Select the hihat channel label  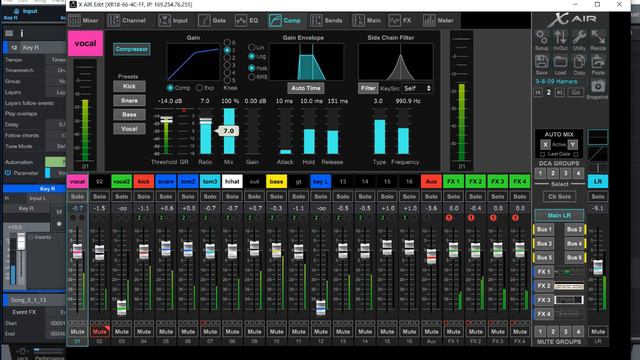tap(232, 182)
